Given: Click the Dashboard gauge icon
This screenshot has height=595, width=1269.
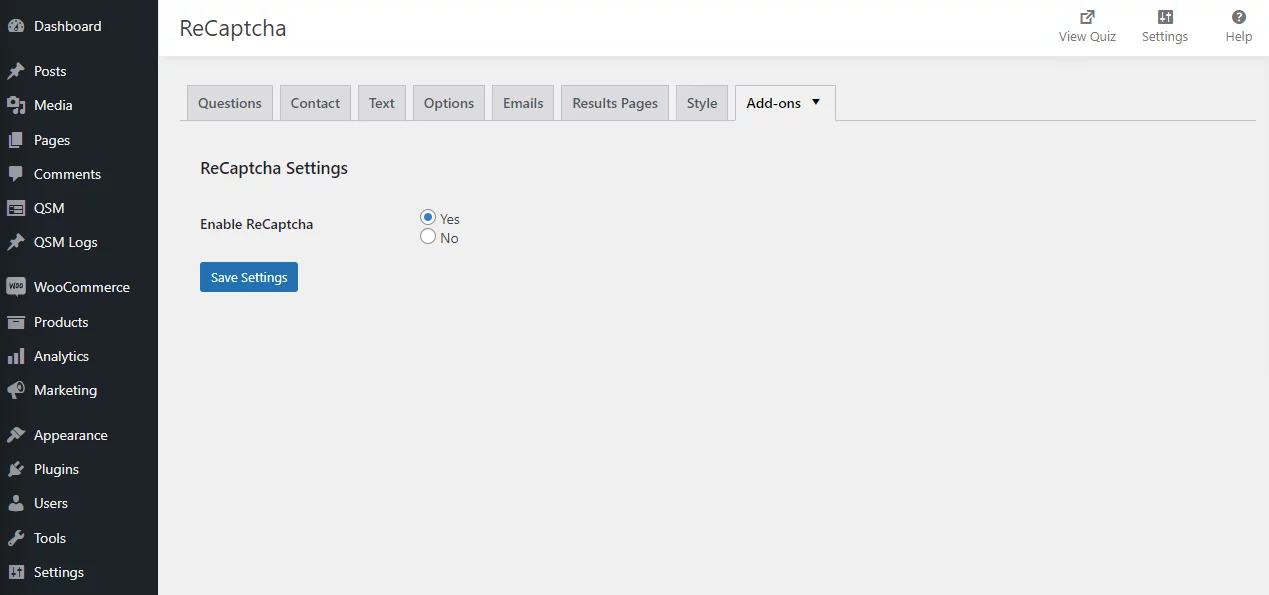Looking at the screenshot, I should (x=16, y=26).
